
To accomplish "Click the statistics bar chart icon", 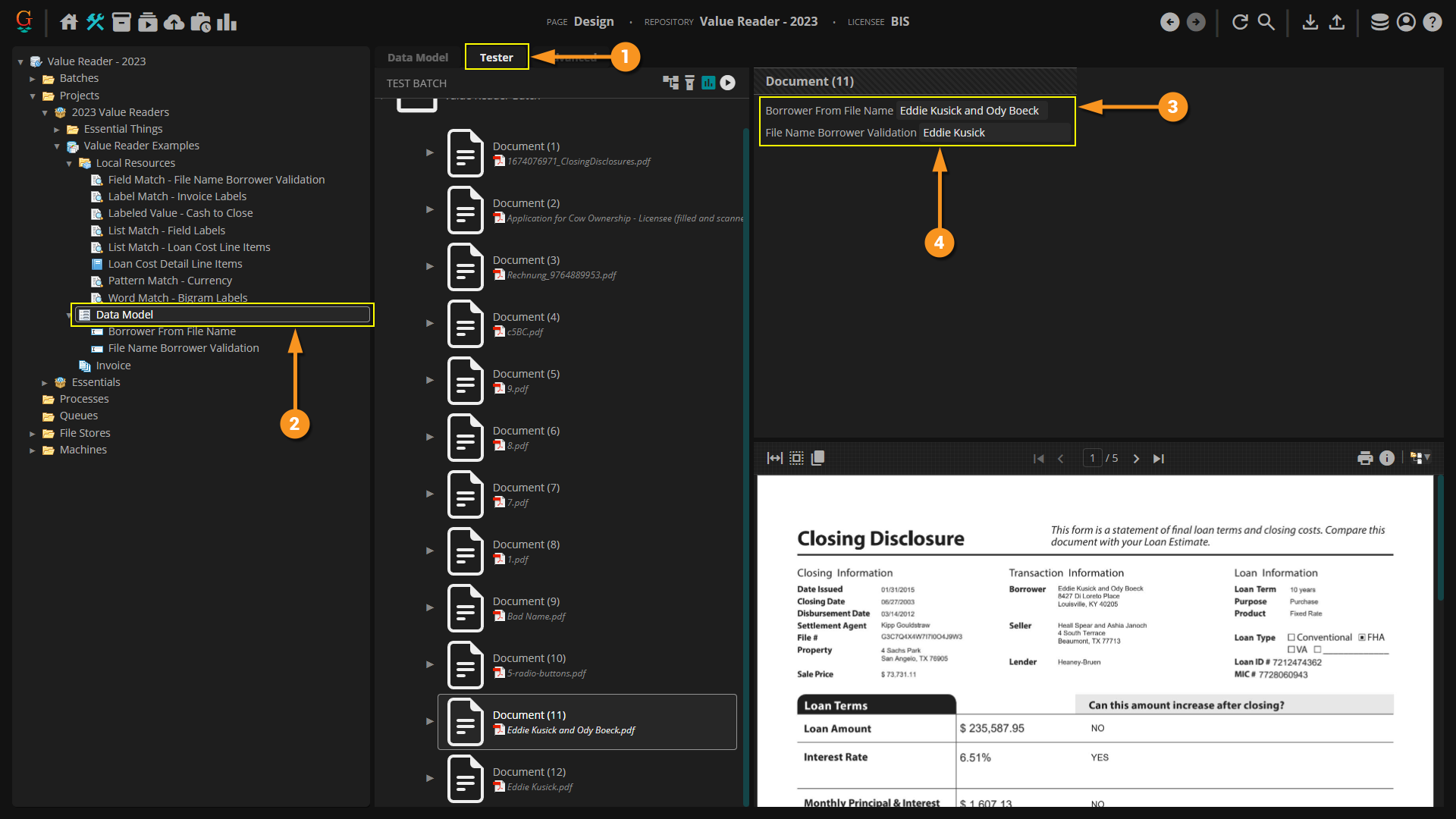I will click(227, 22).
